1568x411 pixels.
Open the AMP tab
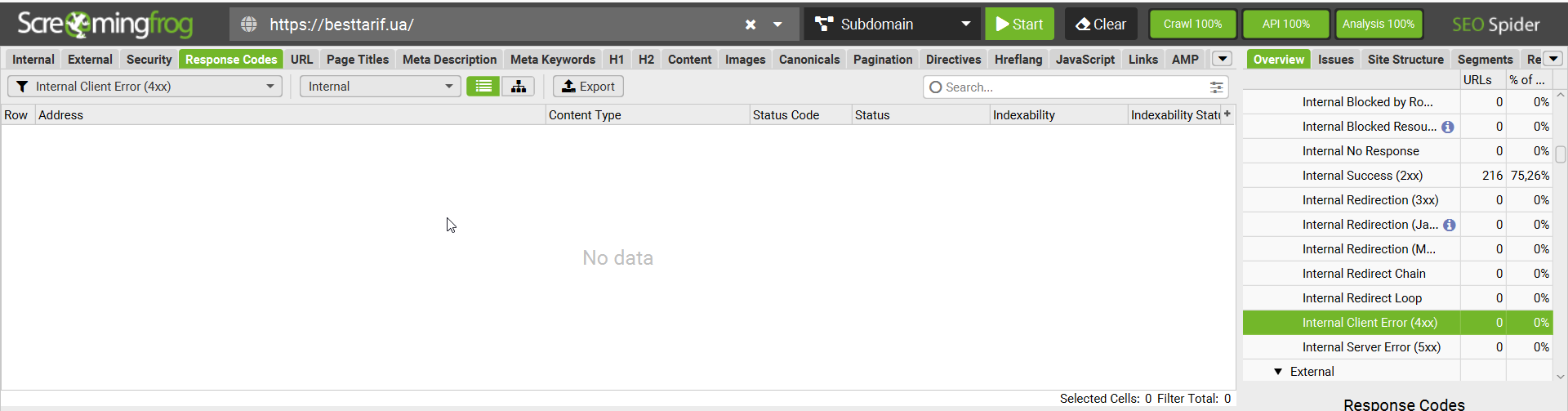[x=1185, y=59]
